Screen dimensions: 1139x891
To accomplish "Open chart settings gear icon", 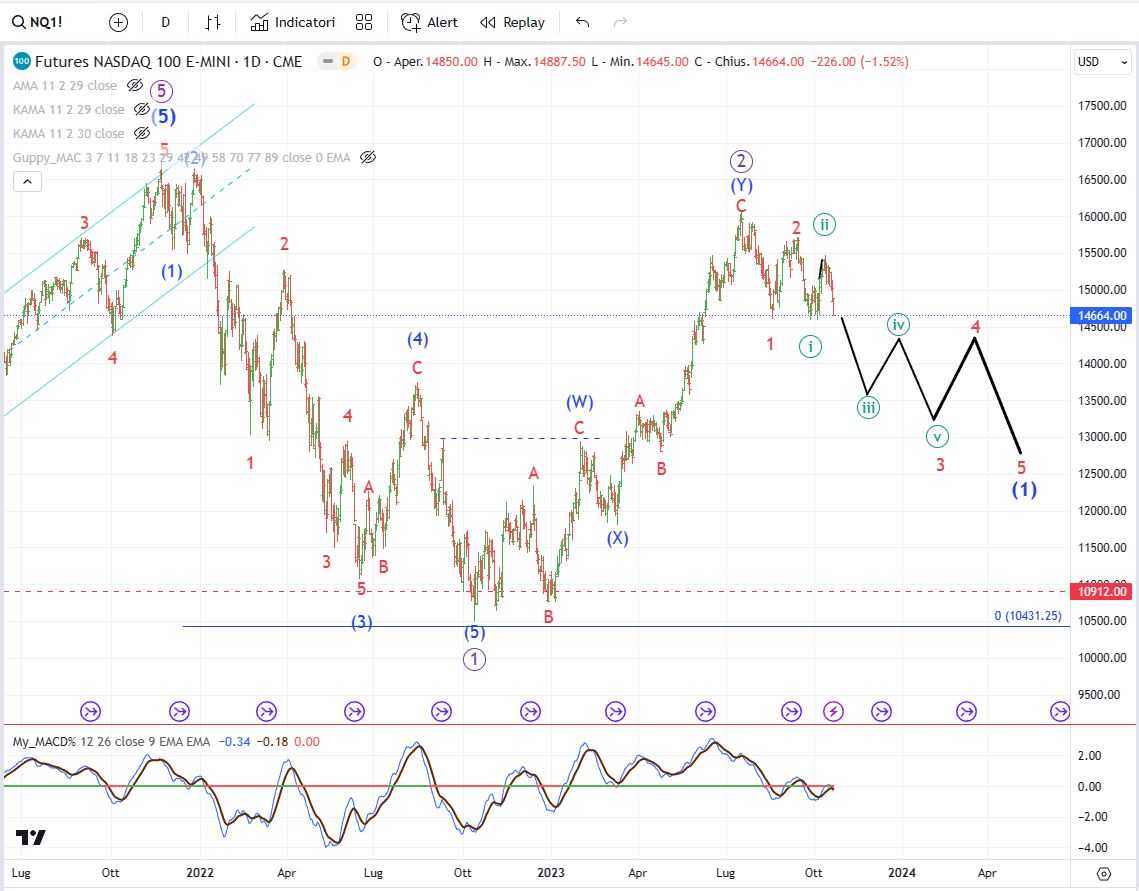I will click(x=1103, y=873).
